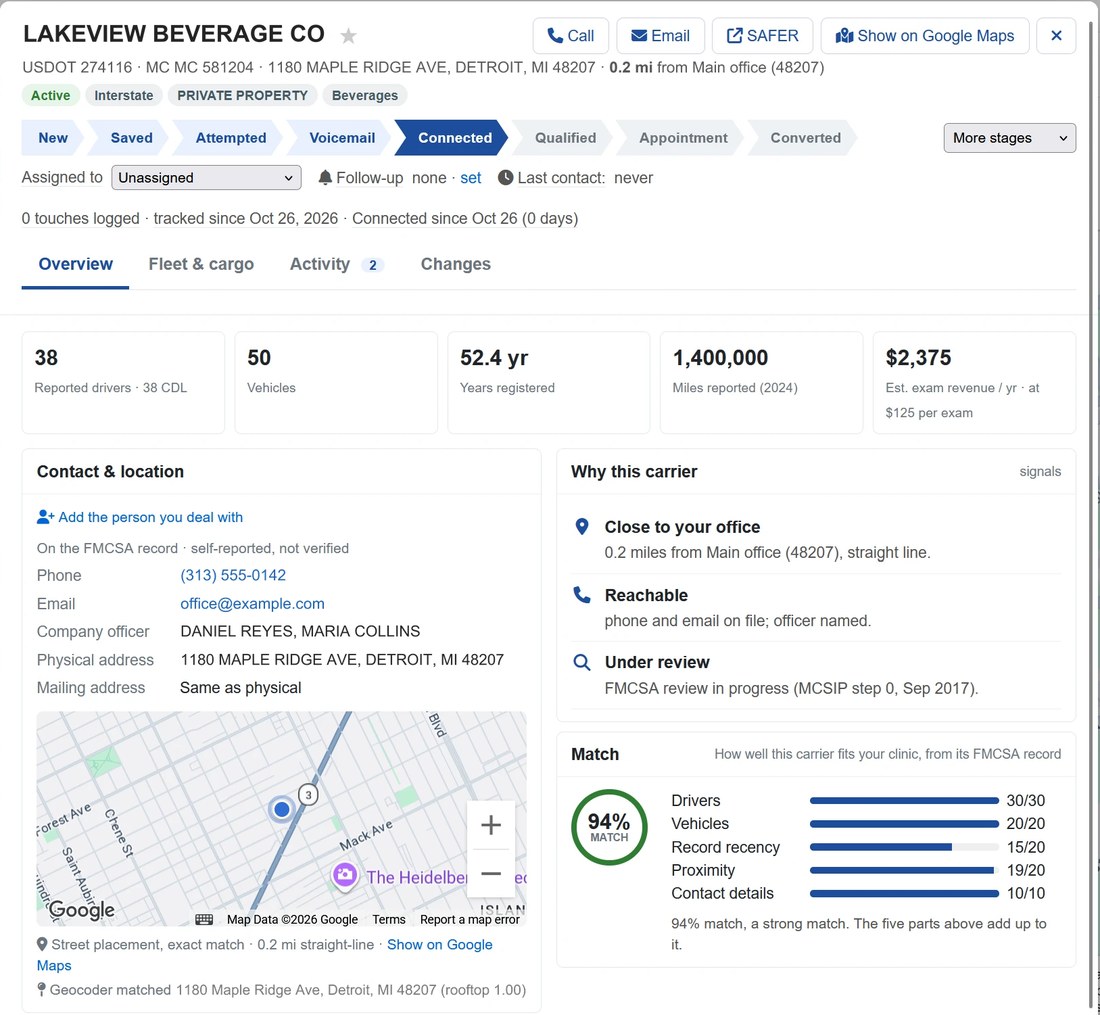The width and height of the screenshot is (1100, 1015).
Task: Select the Connected stage
Action: point(454,137)
